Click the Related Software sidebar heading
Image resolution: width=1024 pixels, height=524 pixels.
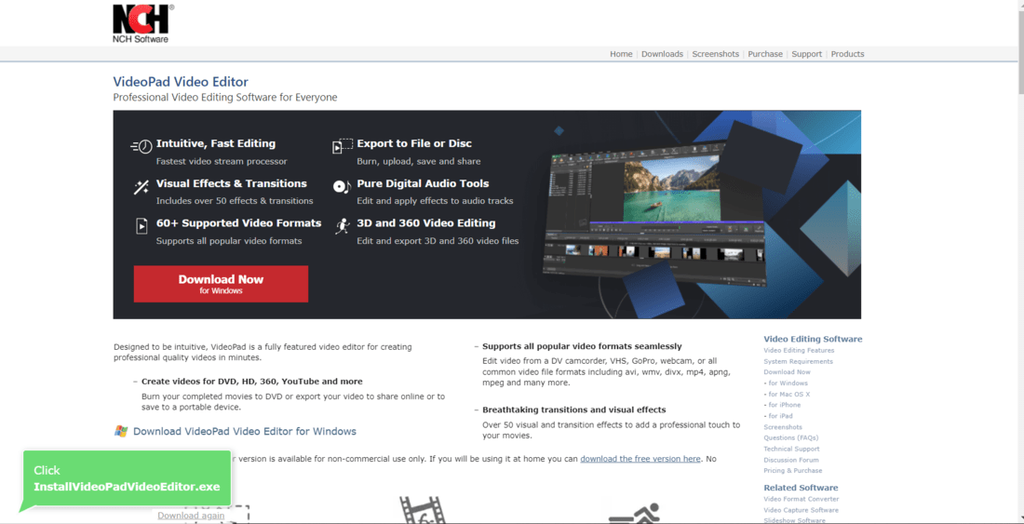pos(801,488)
